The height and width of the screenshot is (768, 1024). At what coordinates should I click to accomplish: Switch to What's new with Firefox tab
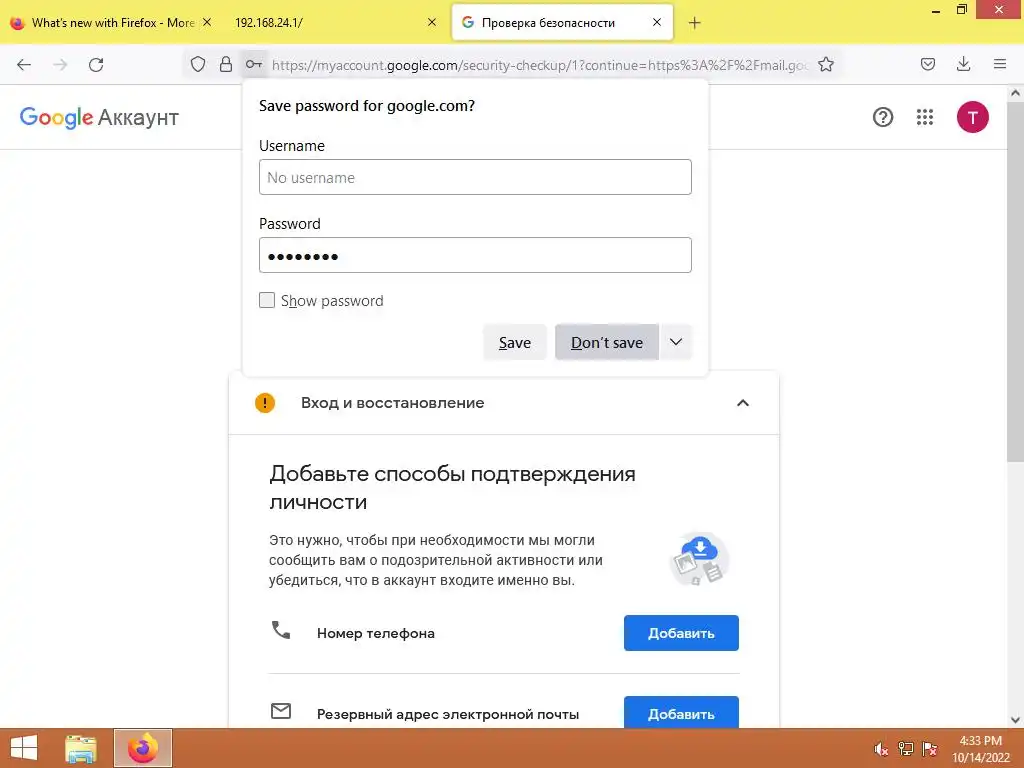[x=113, y=23]
